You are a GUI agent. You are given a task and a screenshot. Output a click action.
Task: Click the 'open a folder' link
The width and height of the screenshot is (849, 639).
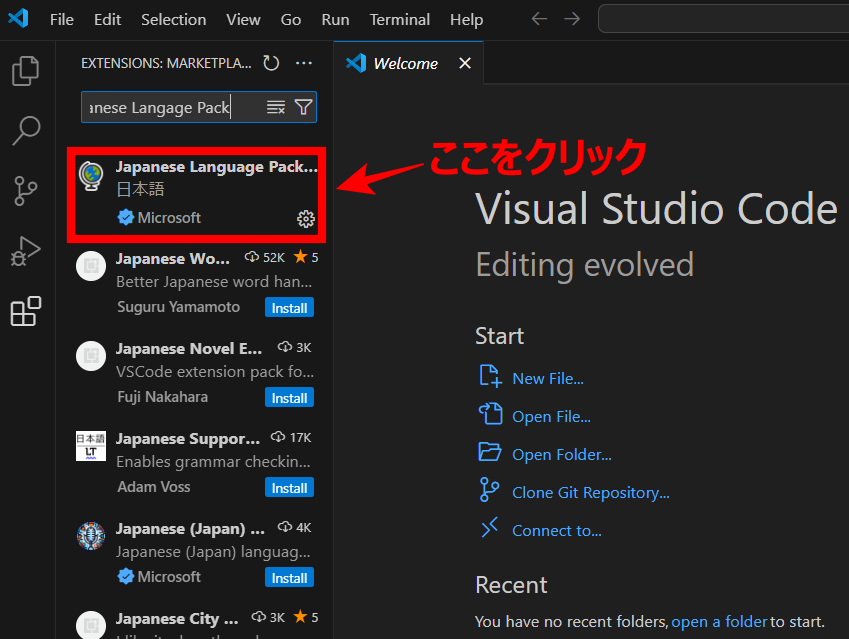(x=719, y=622)
